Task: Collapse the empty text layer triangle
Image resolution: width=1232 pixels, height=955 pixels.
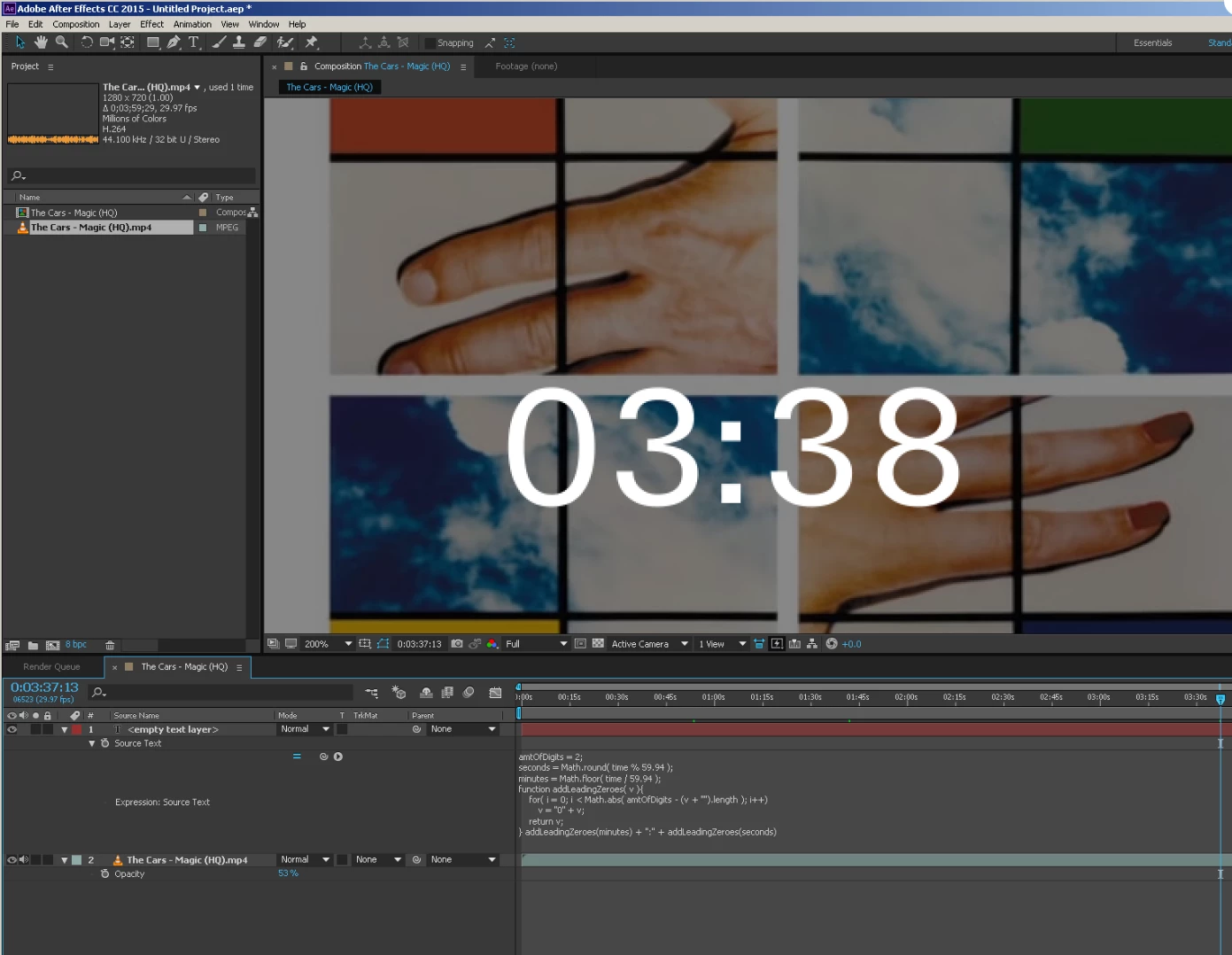Action: pos(64,730)
